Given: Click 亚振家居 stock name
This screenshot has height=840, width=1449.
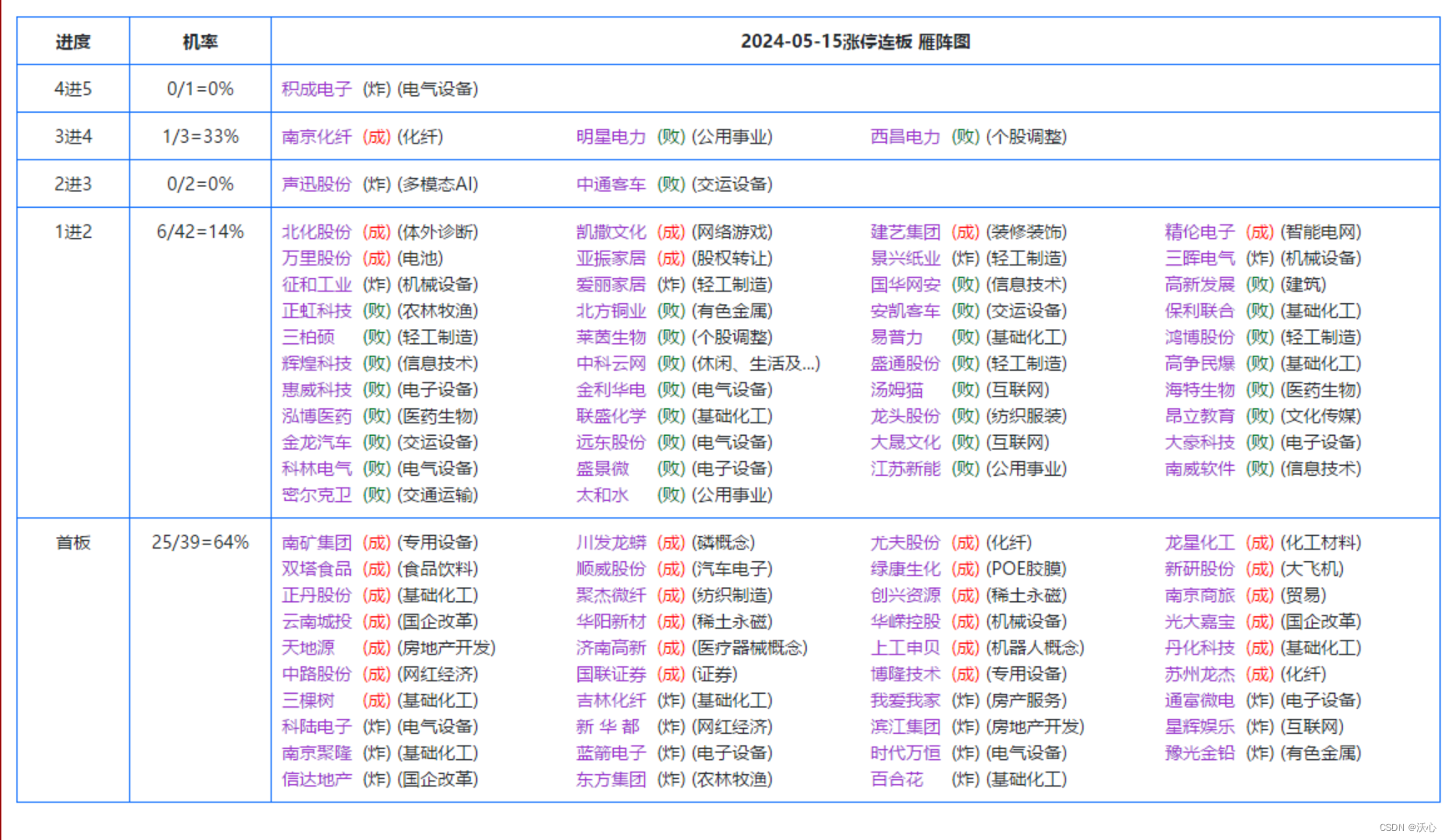Looking at the screenshot, I should pos(611,258).
